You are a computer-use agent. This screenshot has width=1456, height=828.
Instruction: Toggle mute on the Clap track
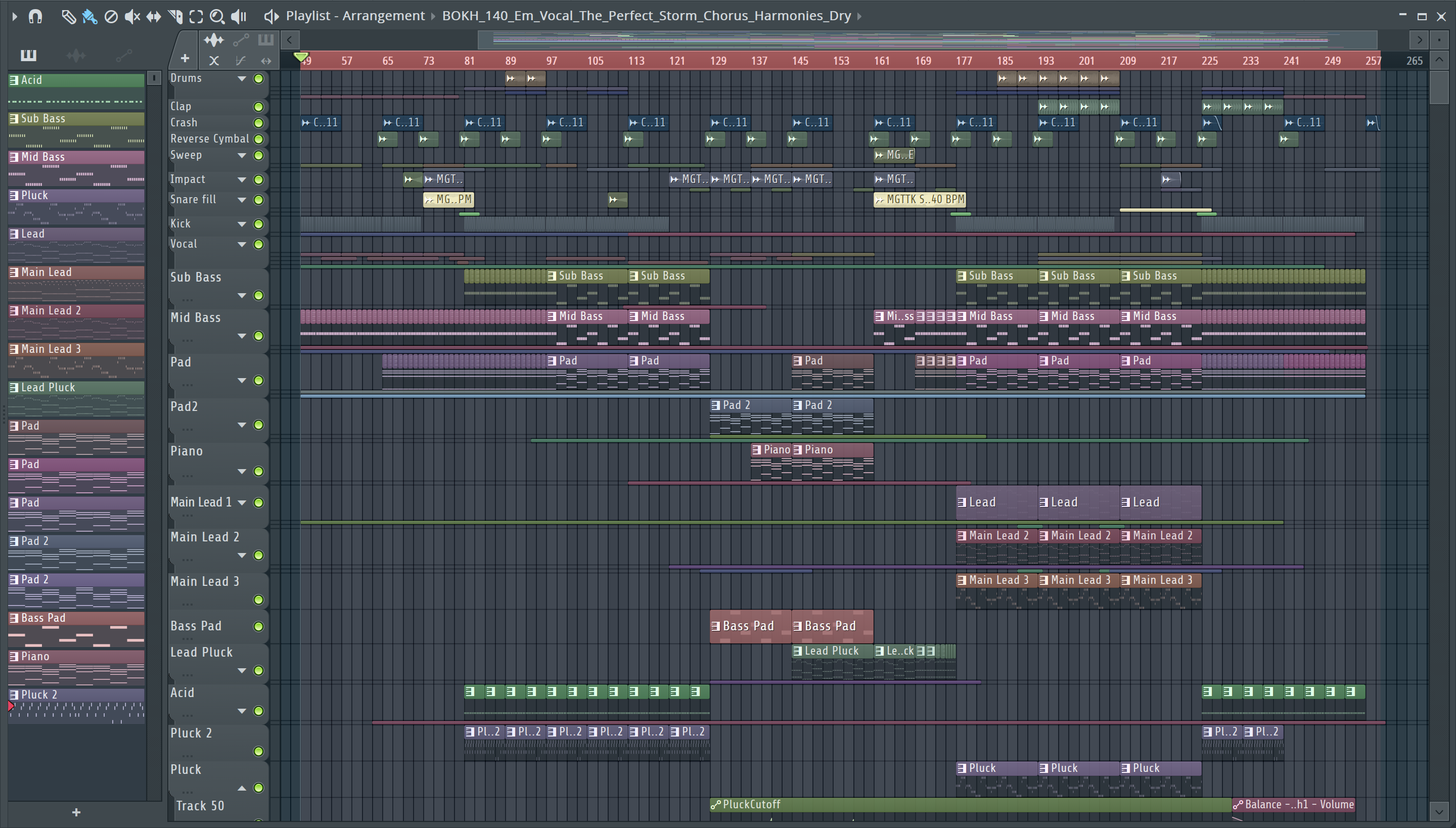coord(258,107)
